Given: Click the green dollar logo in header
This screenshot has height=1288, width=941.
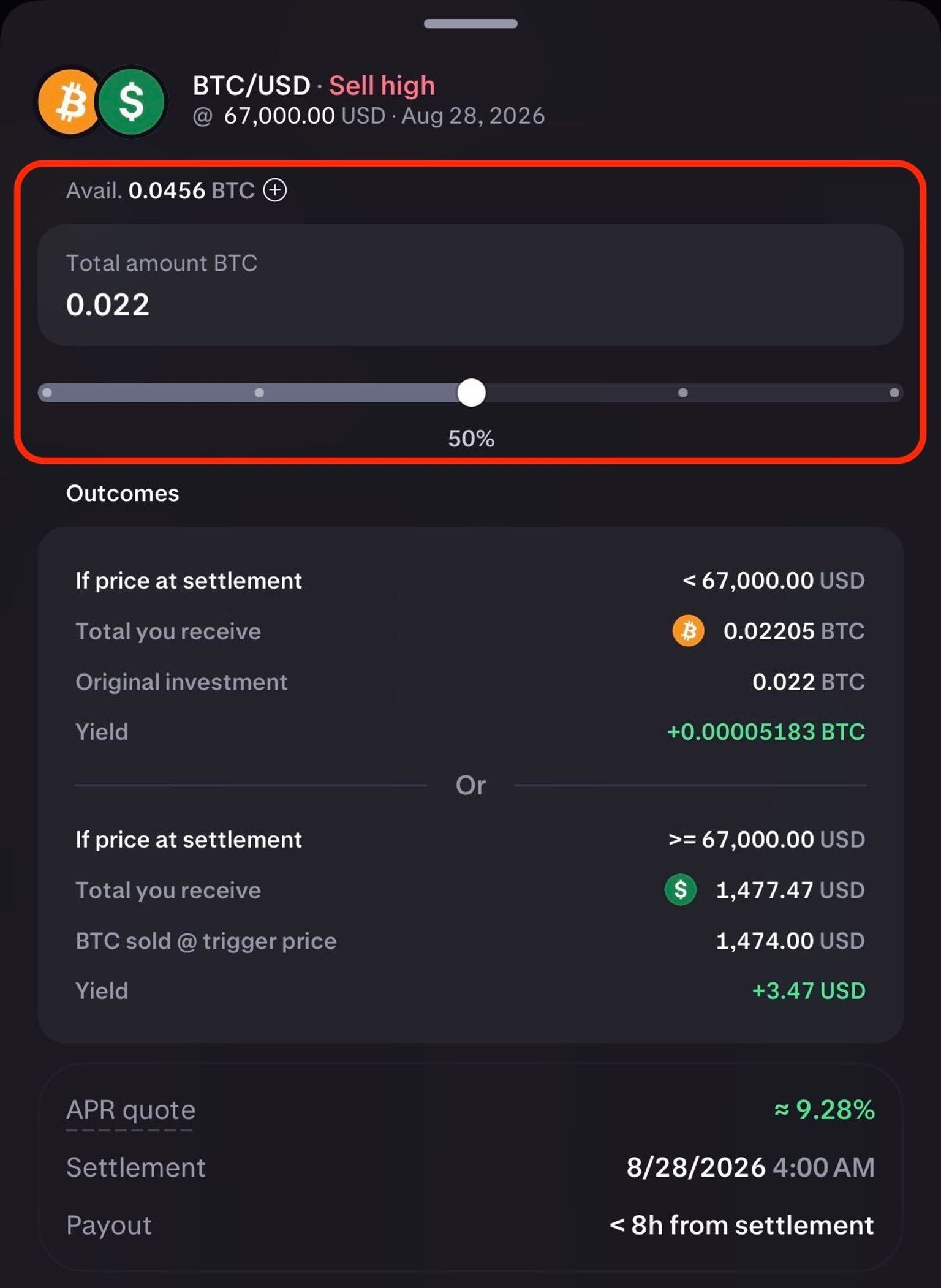Looking at the screenshot, I should 132,102.
